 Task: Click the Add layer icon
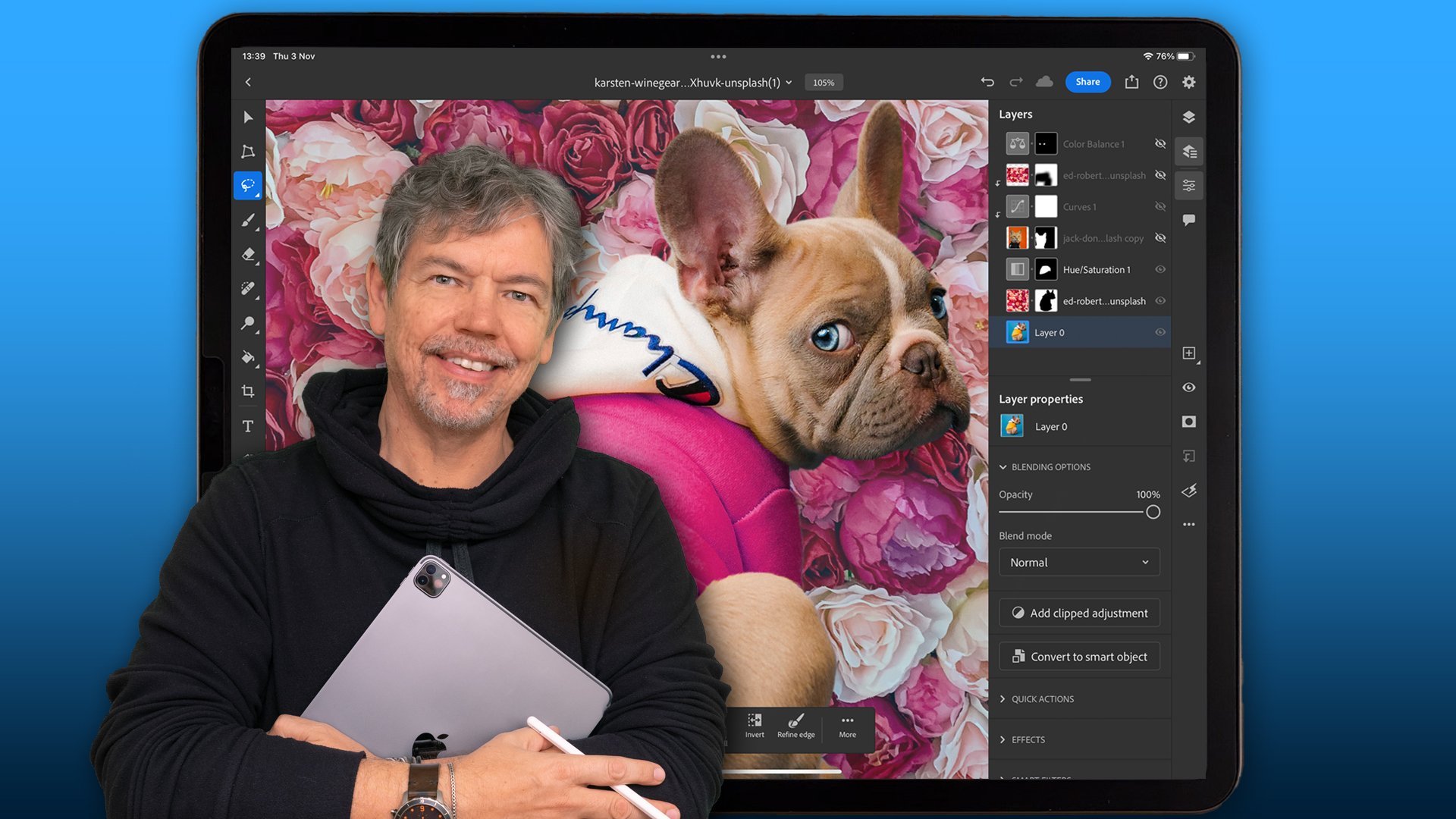click(x=1189, y=353)
